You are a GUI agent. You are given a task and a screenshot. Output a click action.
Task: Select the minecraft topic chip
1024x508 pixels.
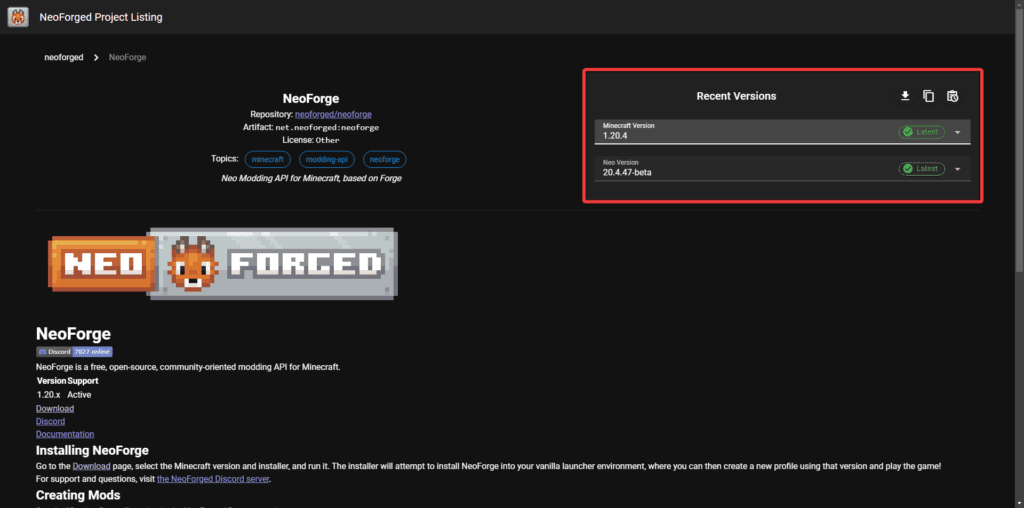click(267, 159)
